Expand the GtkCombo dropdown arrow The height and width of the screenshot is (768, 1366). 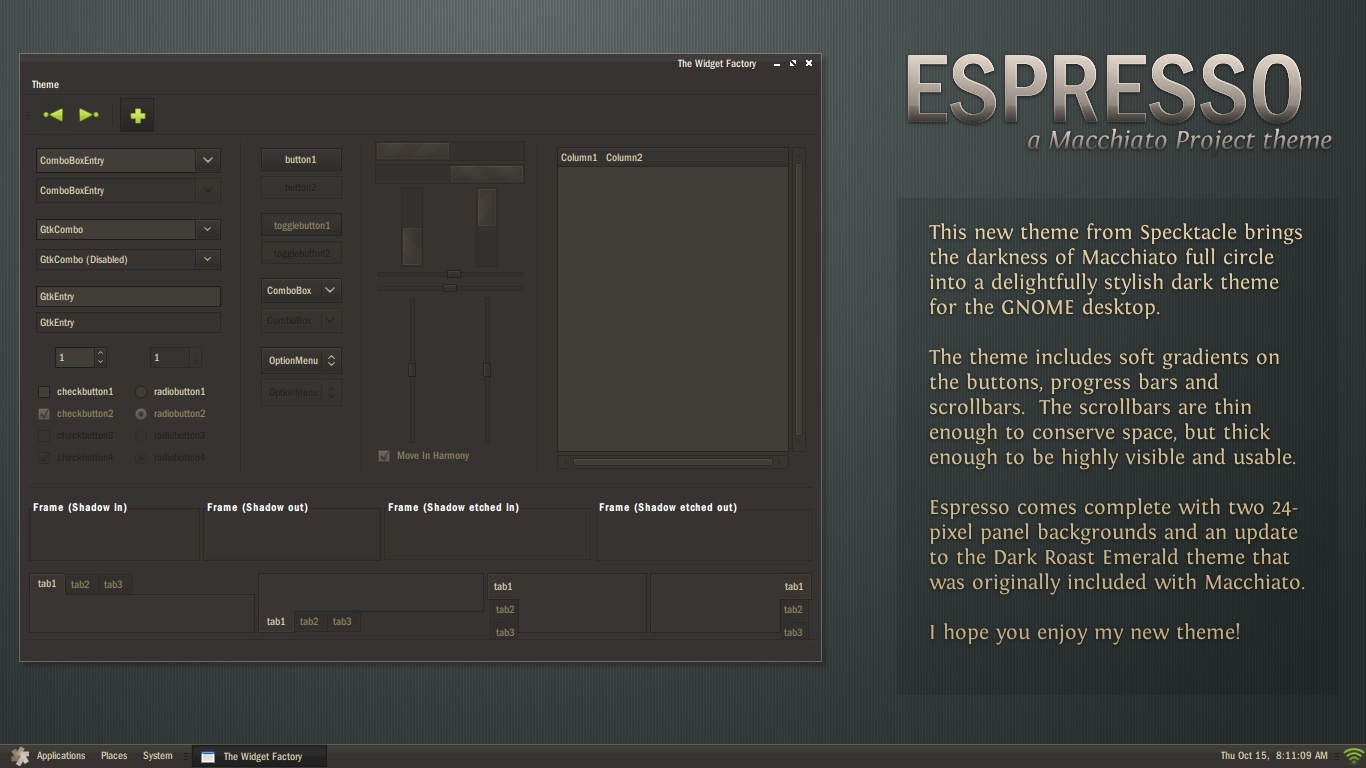point(208,229)
